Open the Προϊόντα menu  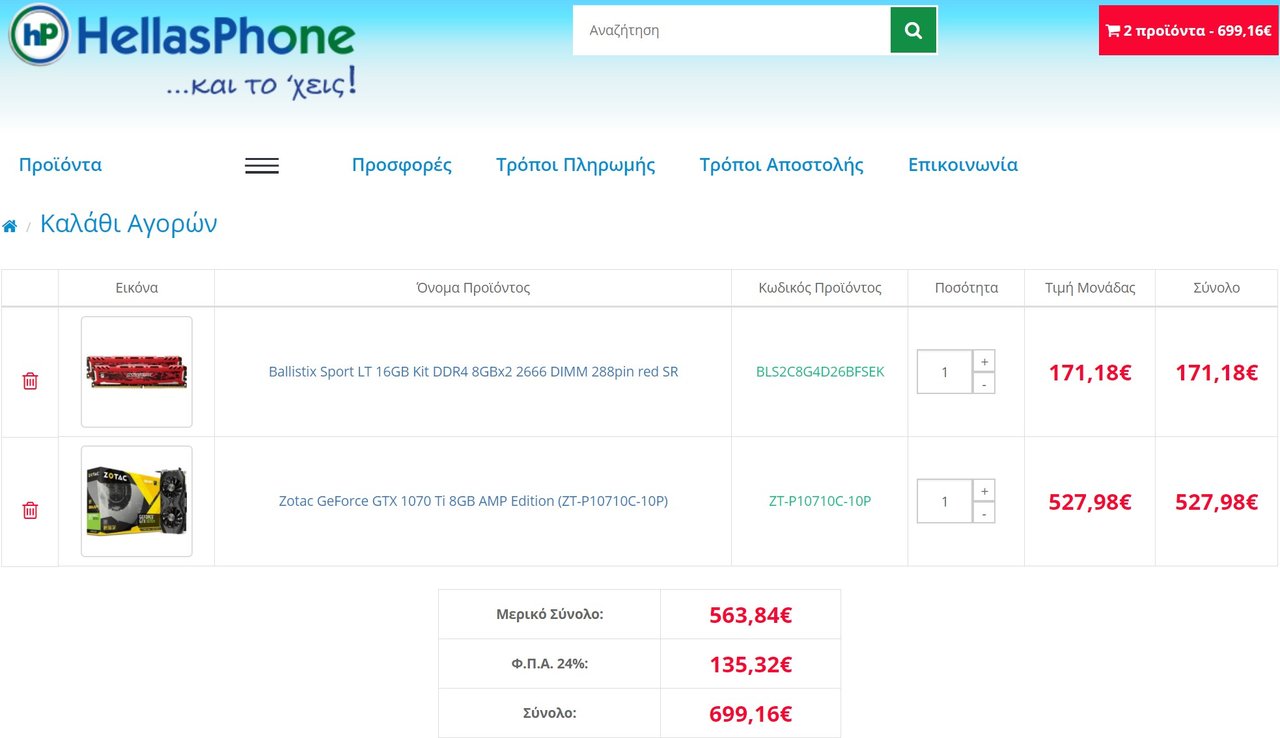[x=60, y=165]
